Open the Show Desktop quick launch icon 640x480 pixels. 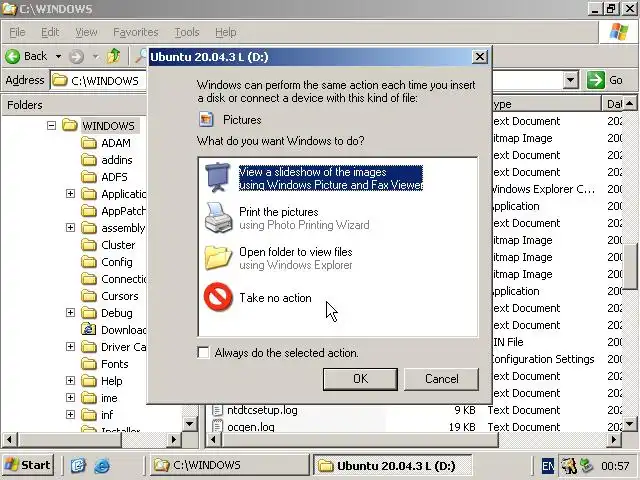pyautogui.click(x=78, y=465)
